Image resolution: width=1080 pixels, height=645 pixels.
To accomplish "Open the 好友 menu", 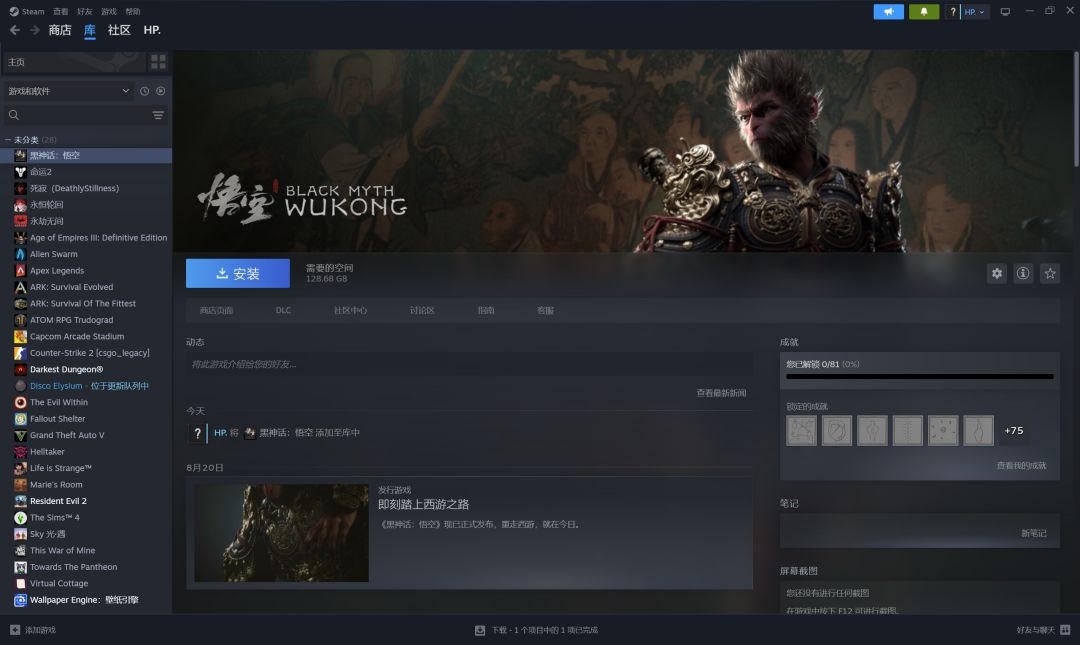I will coord(85,11).
